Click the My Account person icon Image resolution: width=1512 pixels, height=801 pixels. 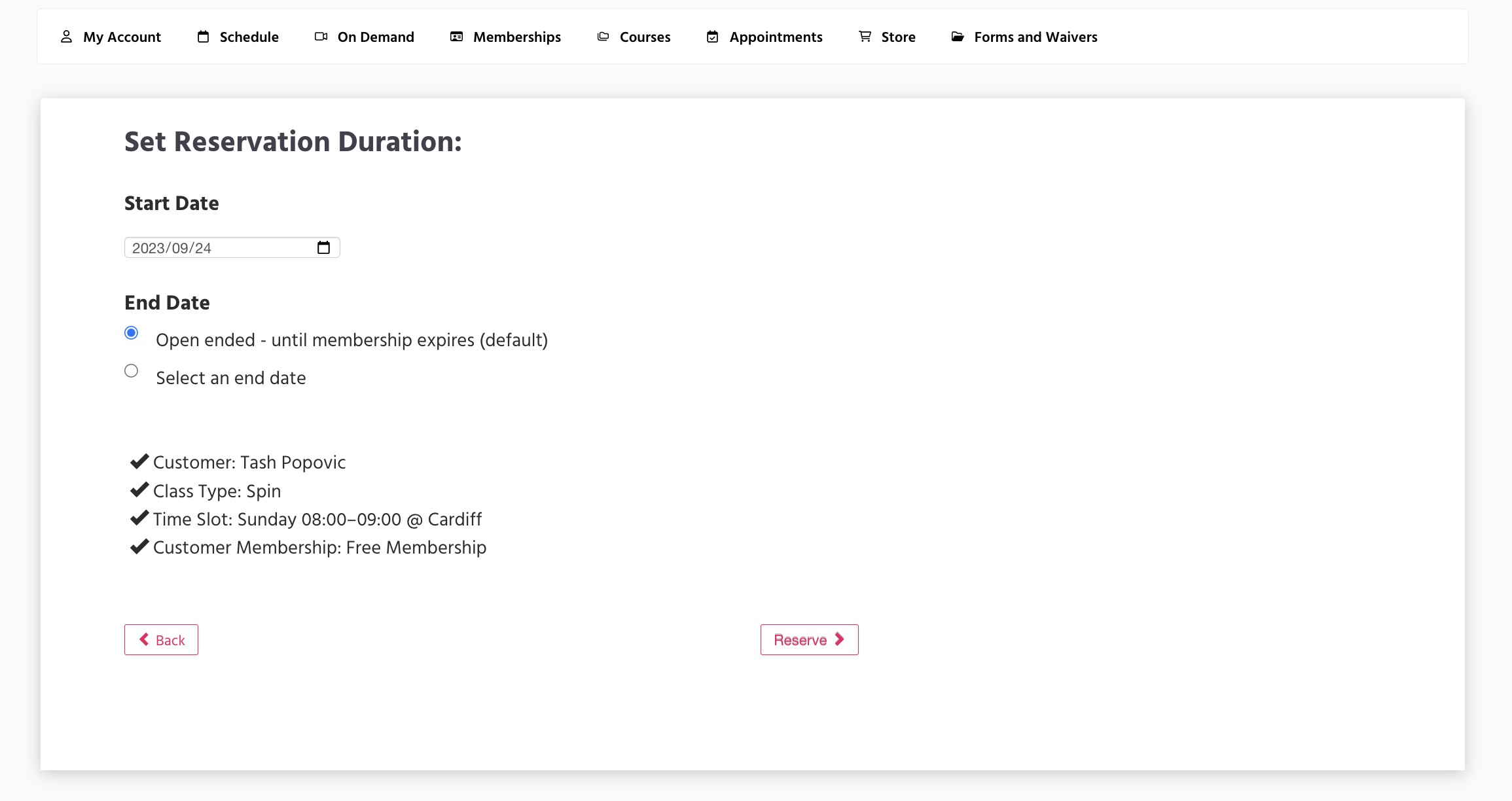click(x=66, y=37)
